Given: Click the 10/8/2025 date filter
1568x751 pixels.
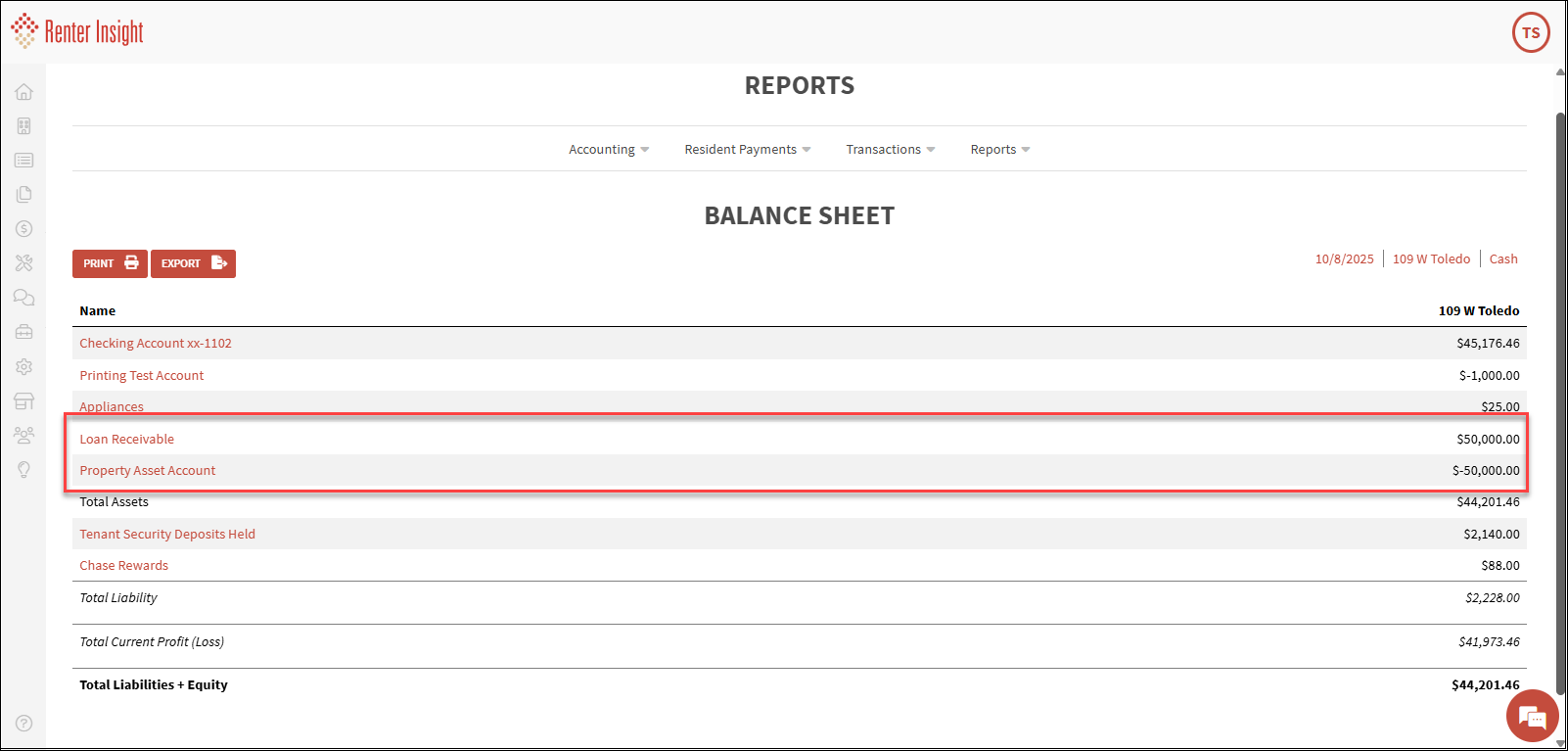Looking at the screenshot, I should tap(1344, 259).
